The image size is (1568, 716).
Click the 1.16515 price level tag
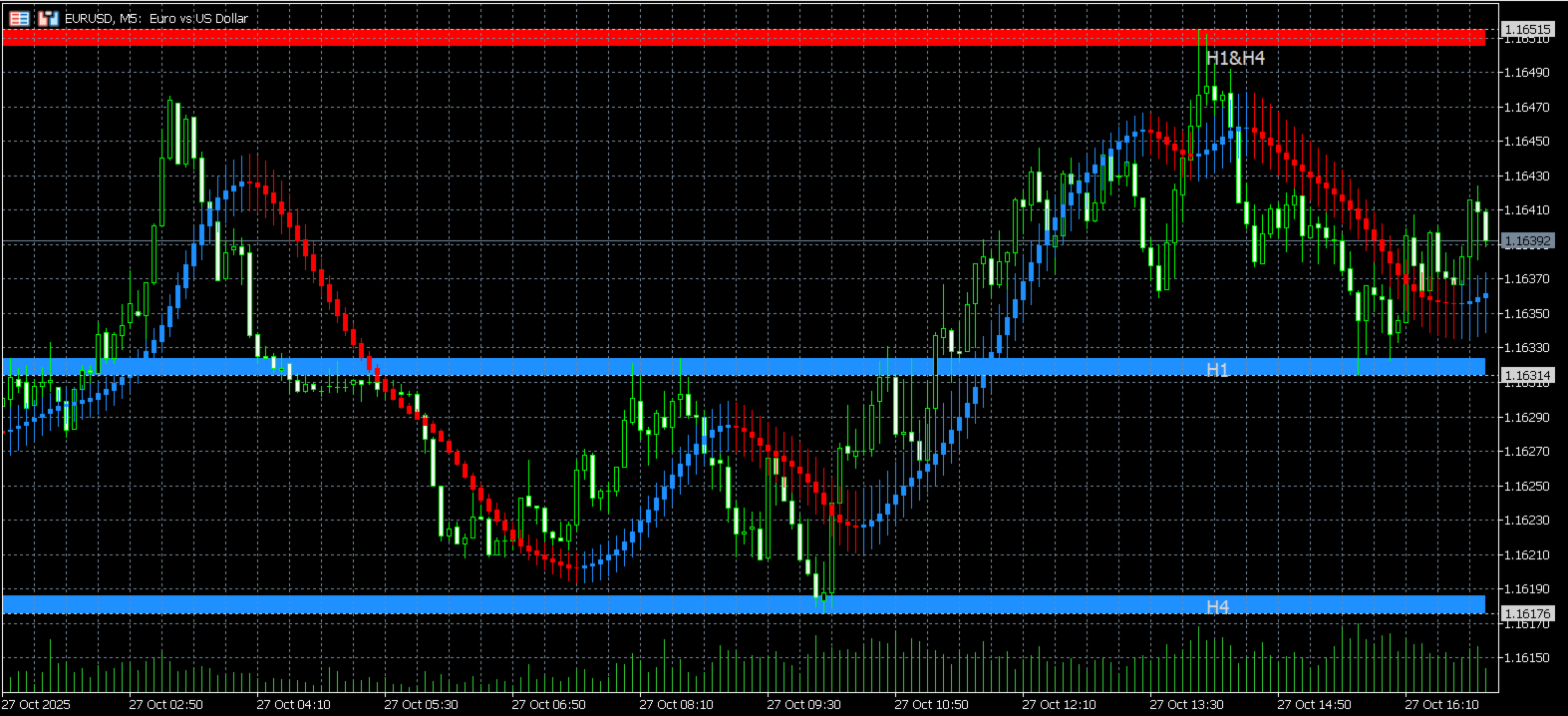coord(1527,30)
